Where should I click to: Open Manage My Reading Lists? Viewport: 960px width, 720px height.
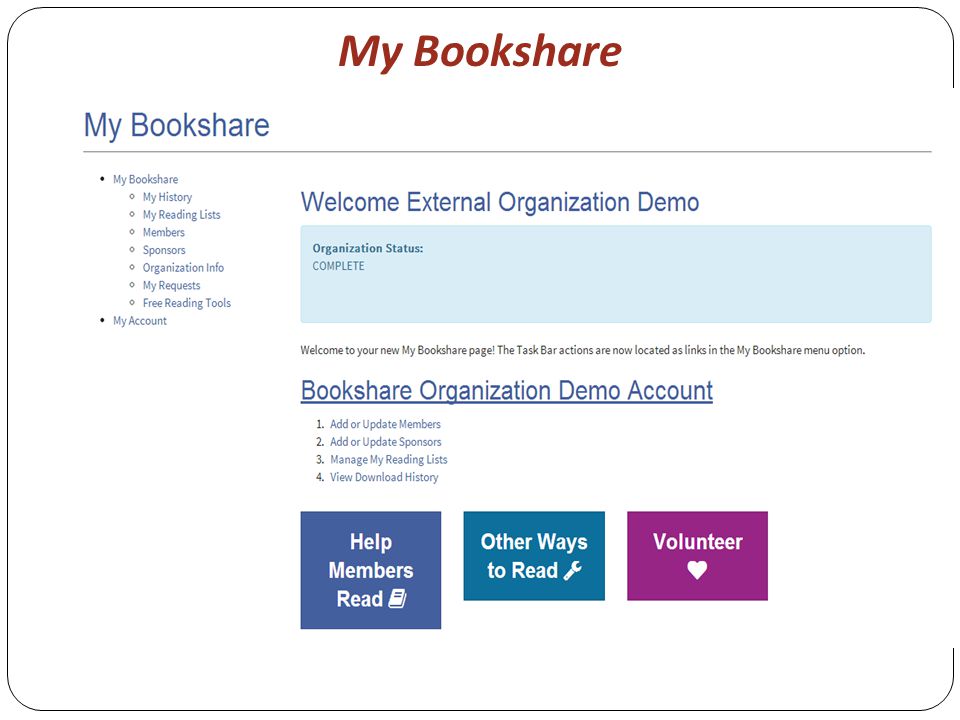click(389, 460)
